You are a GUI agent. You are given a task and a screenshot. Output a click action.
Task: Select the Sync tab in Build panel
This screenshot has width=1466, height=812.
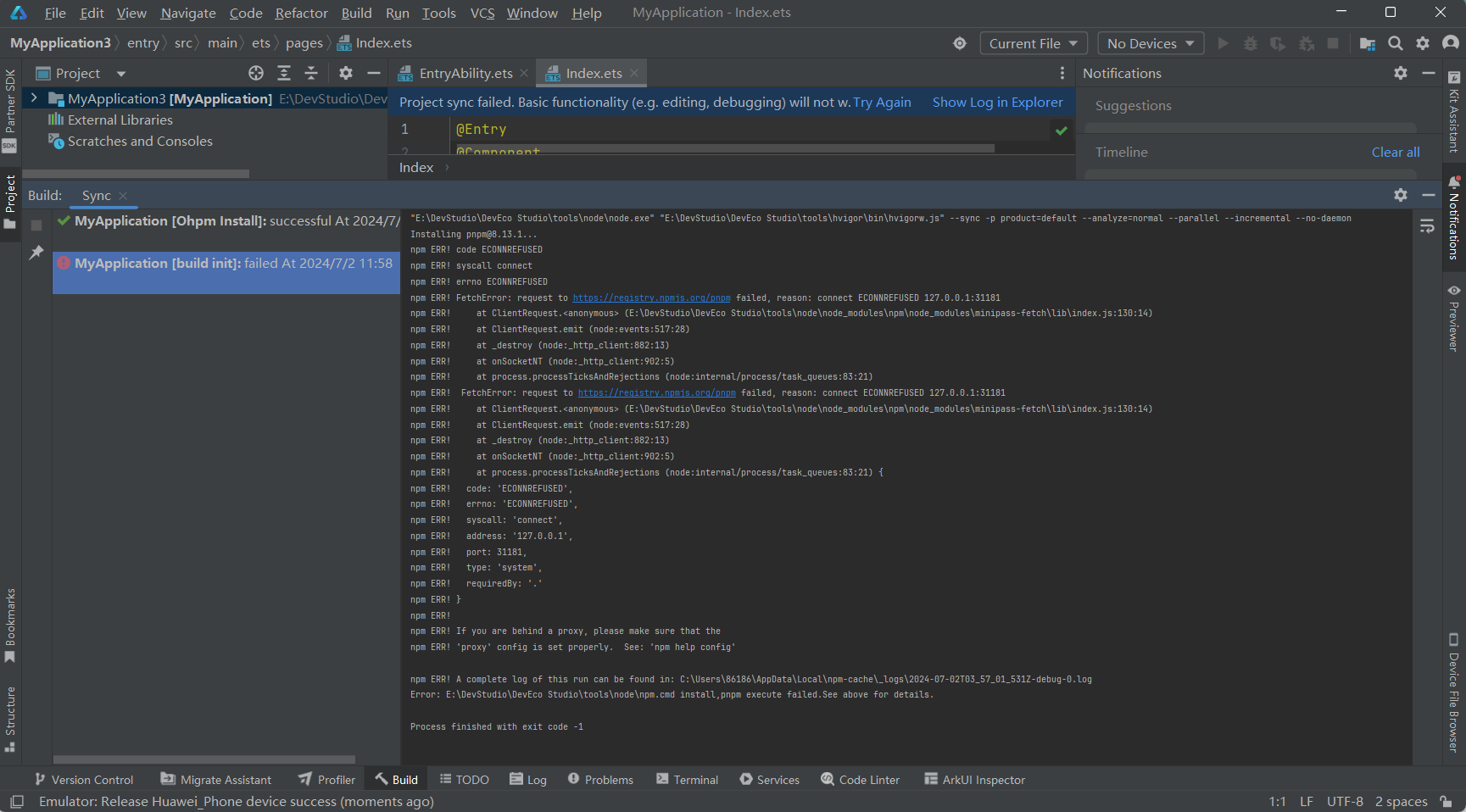(97, 196)
